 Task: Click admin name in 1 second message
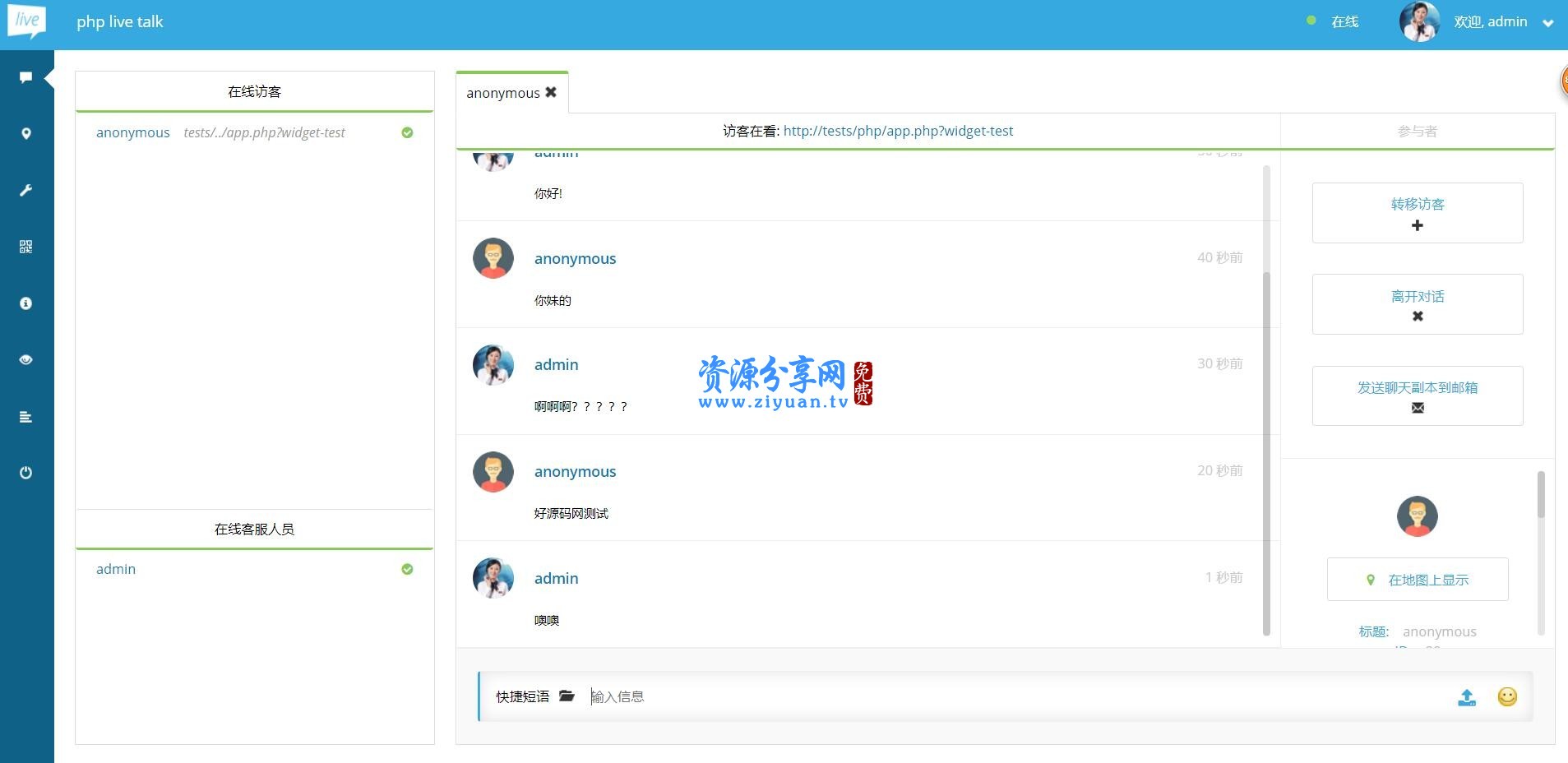coord(557,578)
